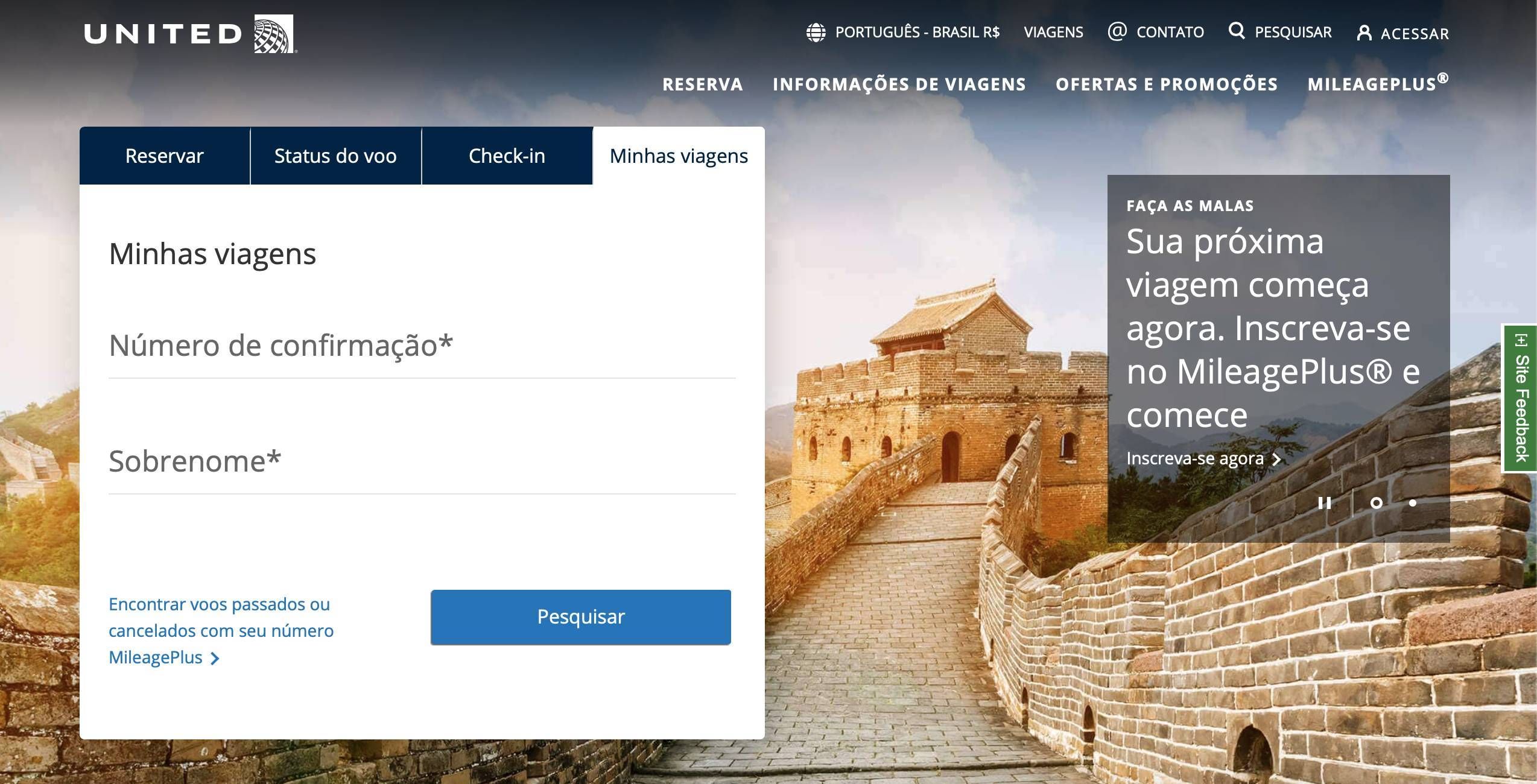Open Site Feedback side tab
This screenshot has width=1537, height=784.
click(1520, 398)
